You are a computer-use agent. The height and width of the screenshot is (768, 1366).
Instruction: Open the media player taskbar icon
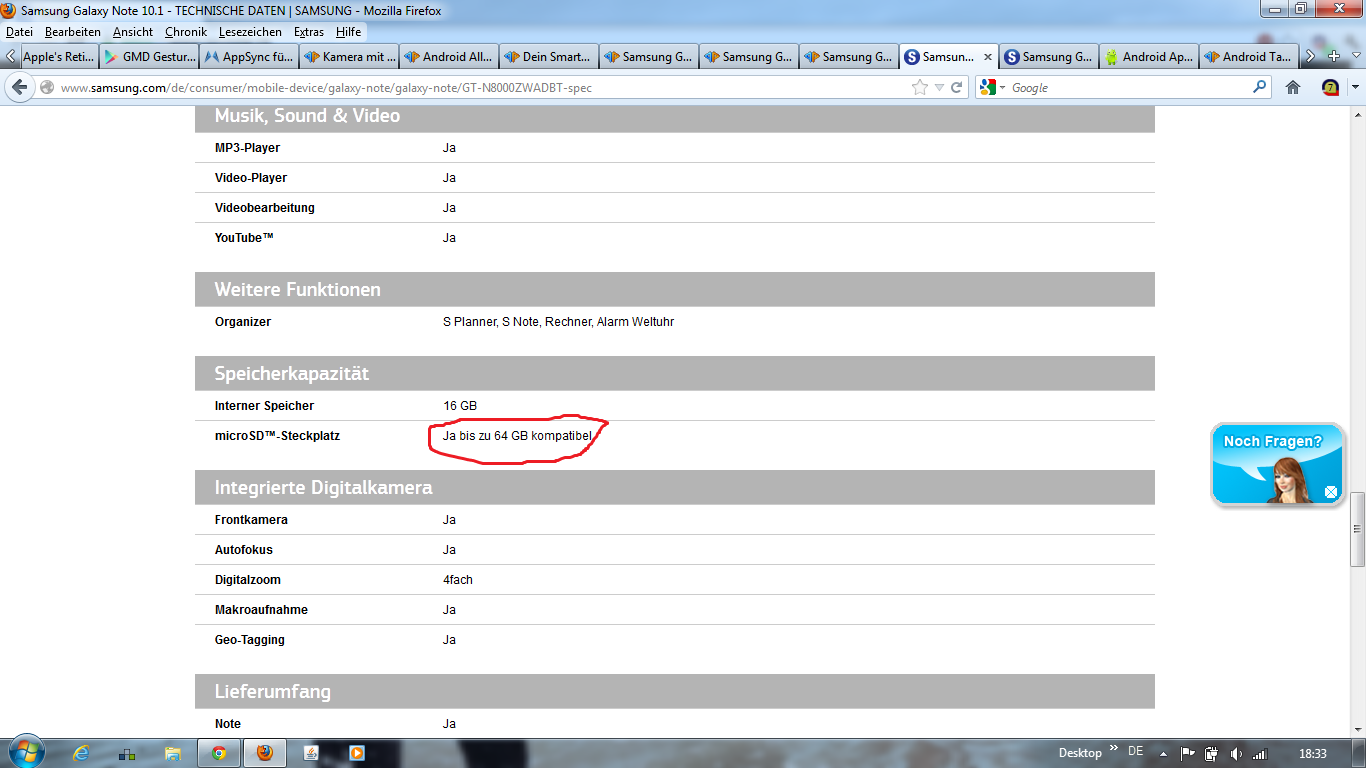(x=357, y=753)
